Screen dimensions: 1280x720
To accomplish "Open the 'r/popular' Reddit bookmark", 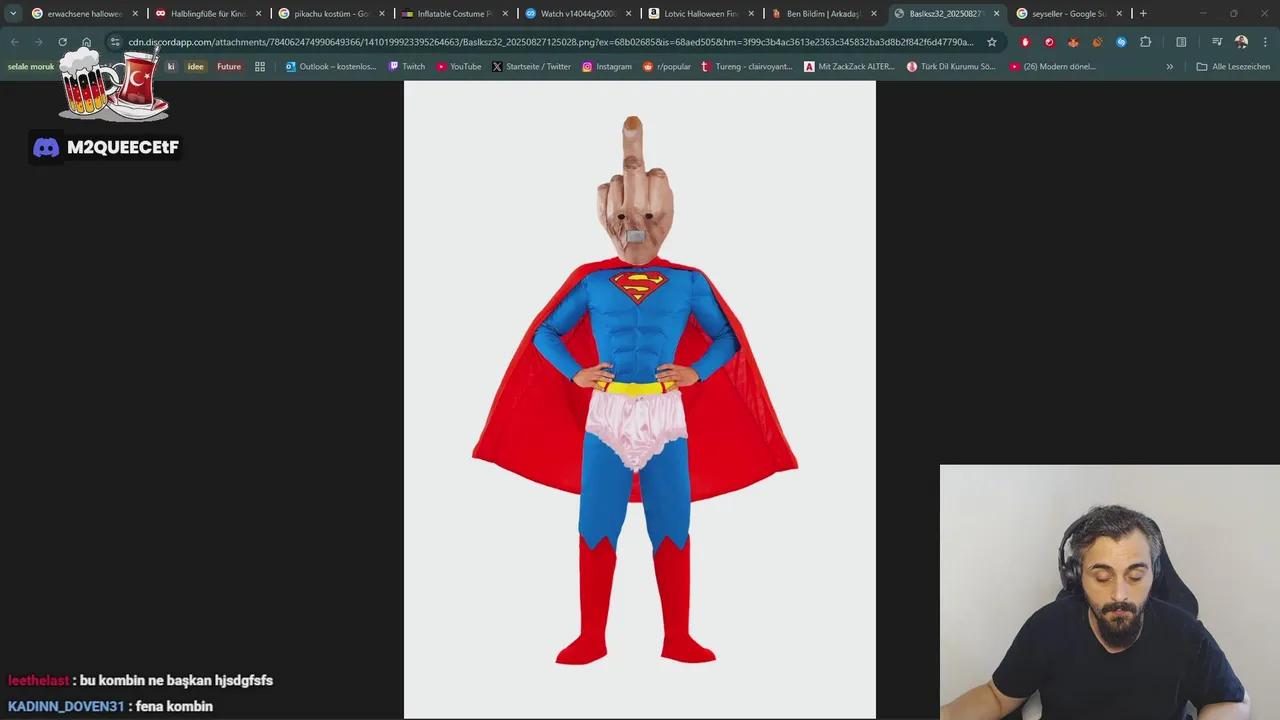I will (x=667, y=67).
